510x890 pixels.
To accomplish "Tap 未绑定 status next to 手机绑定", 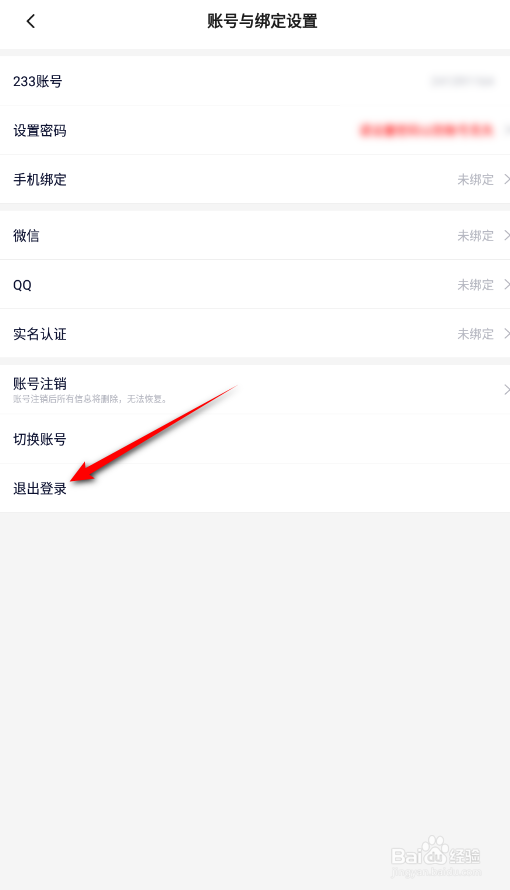I will [475, 179].
